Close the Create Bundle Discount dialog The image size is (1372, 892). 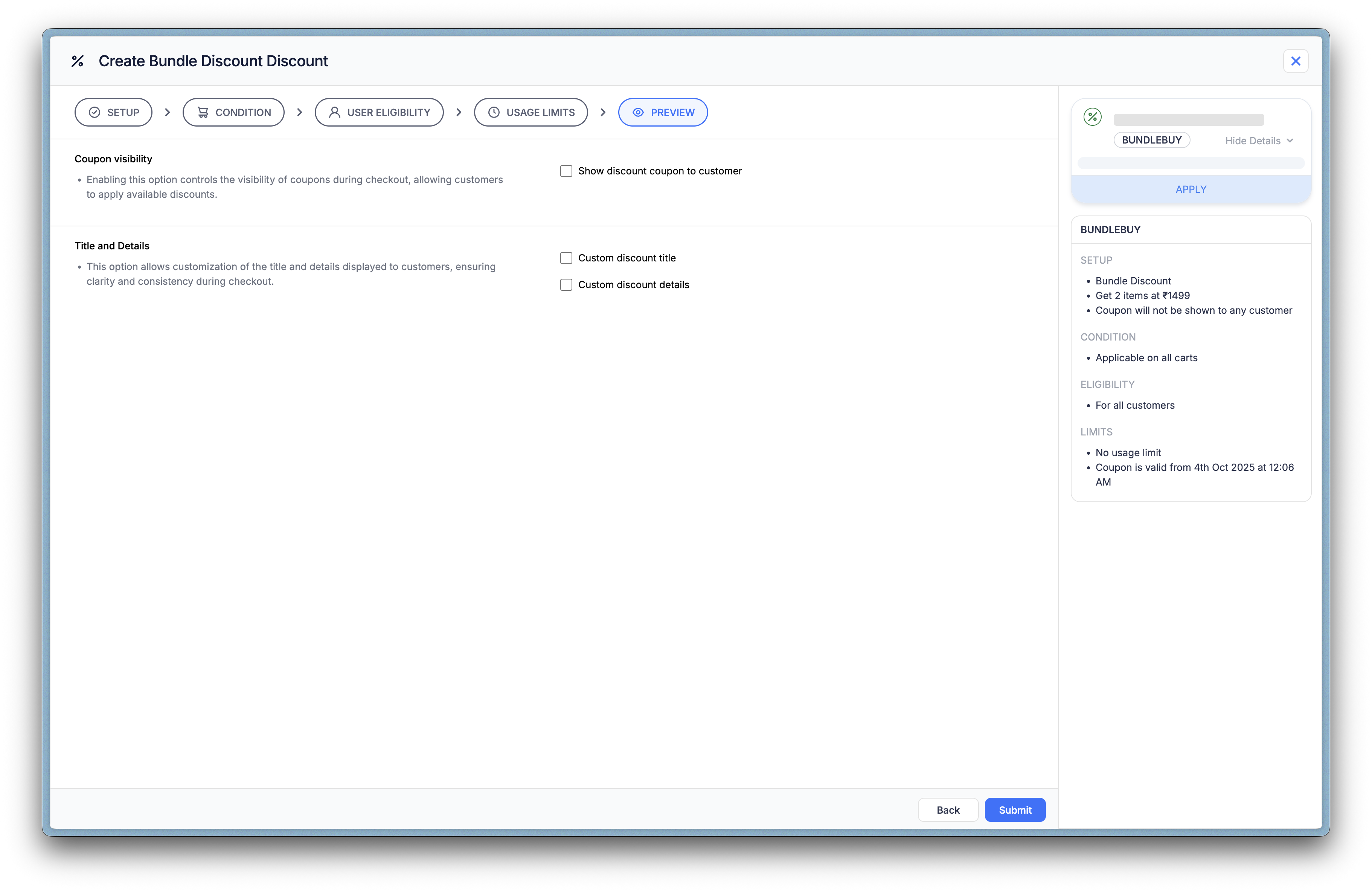point(1295,61)
